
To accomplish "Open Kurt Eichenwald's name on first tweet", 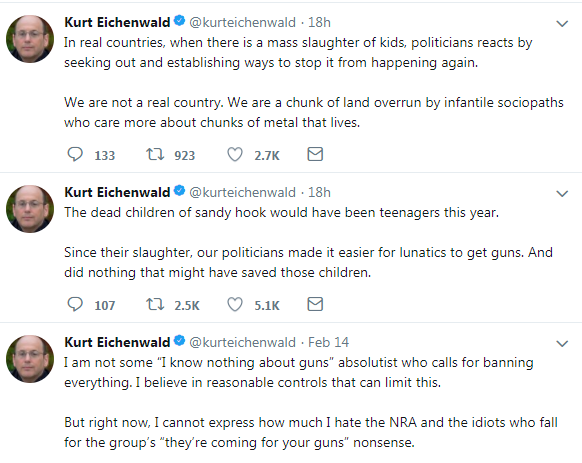I will 117,22.
